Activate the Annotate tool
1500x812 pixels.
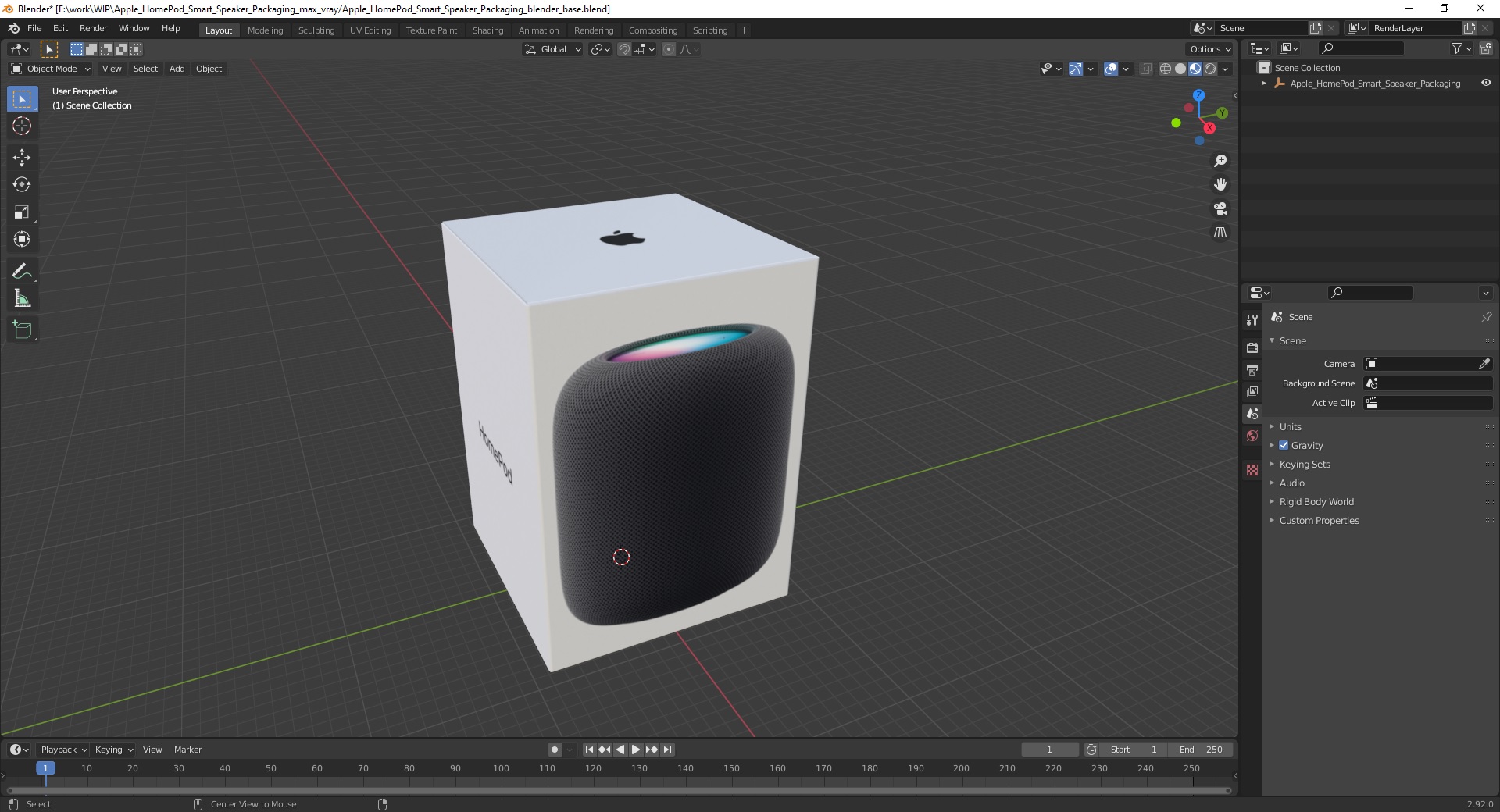tap(22, 271)
